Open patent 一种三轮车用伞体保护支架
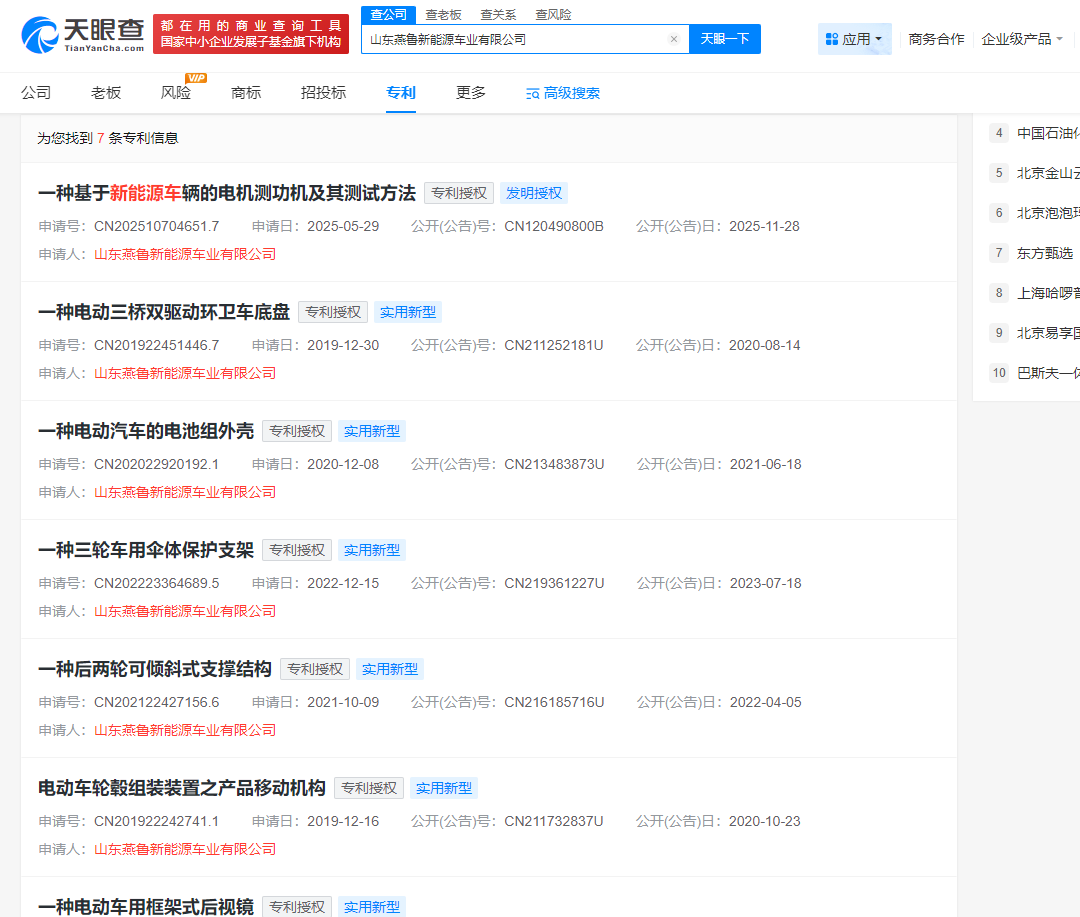This screenshot has width=1080, height=917. click(x=146, y=550)
